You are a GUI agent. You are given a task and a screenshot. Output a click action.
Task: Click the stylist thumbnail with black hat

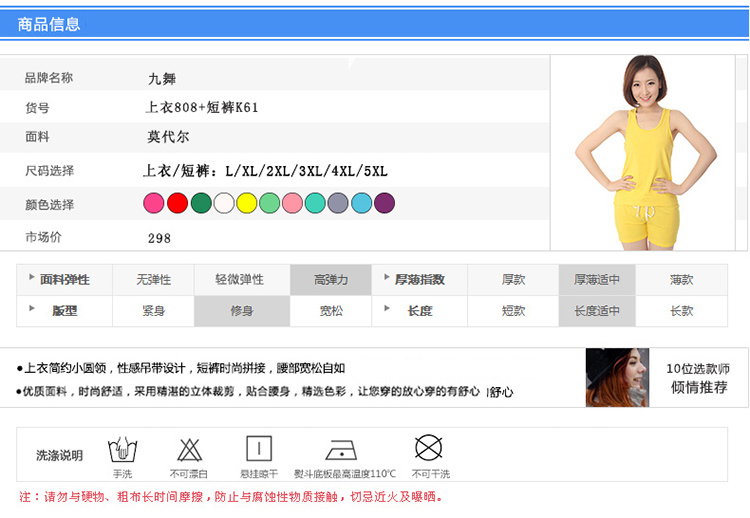pyautogui.click(x=610, y=377)
